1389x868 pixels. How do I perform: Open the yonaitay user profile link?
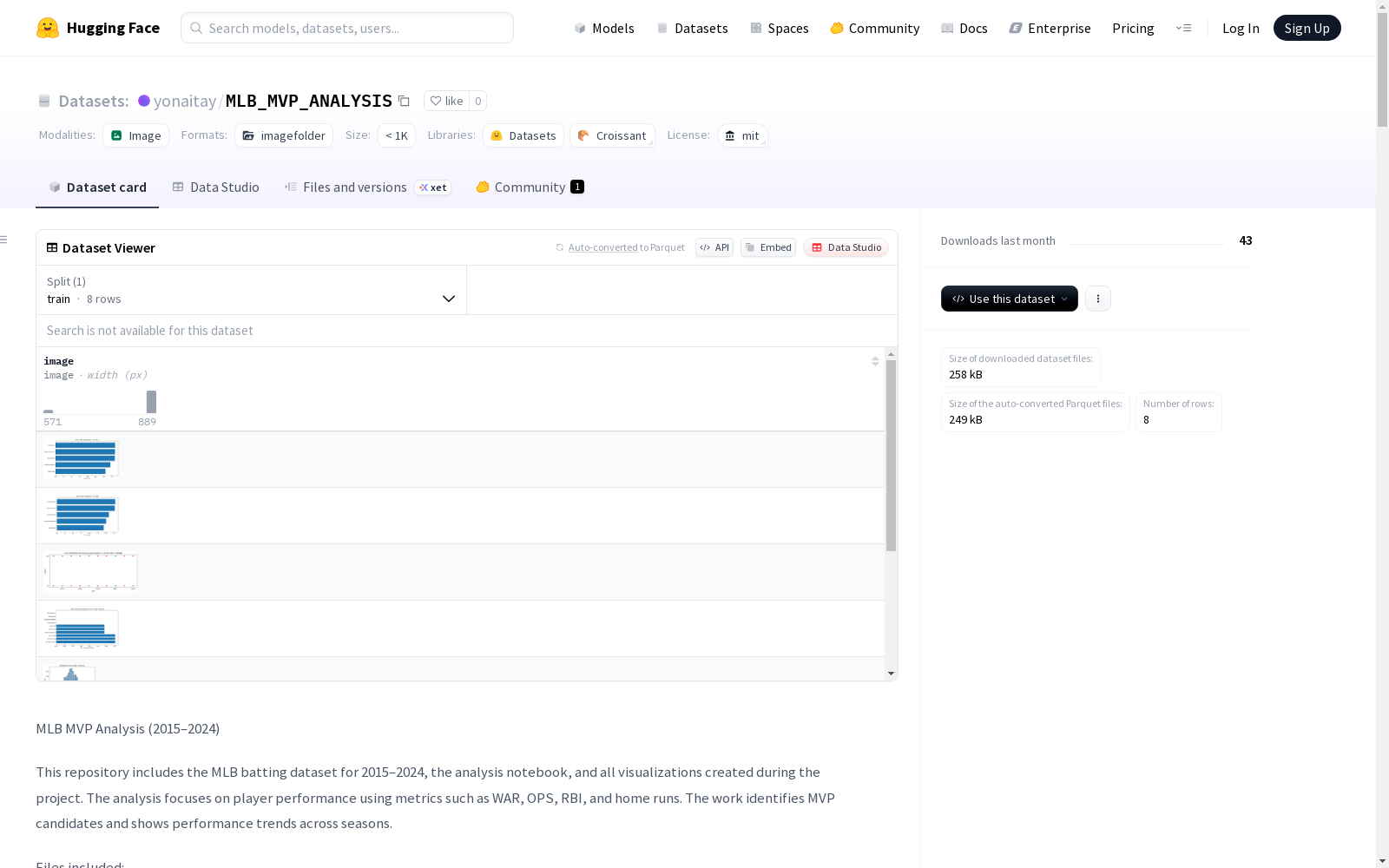185,101
